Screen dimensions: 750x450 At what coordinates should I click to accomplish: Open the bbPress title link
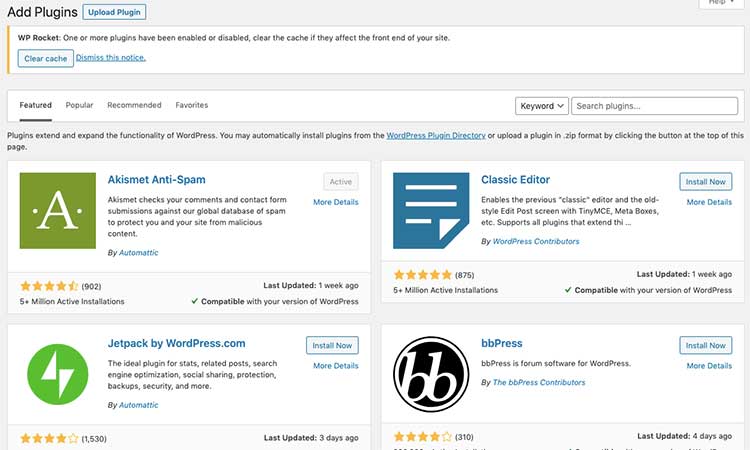point(502,343)
